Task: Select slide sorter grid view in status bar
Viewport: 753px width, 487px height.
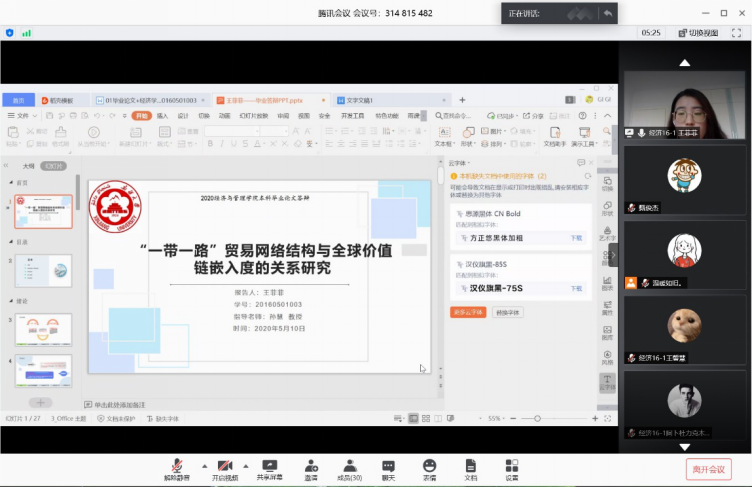Action: [x=425, y=418]
